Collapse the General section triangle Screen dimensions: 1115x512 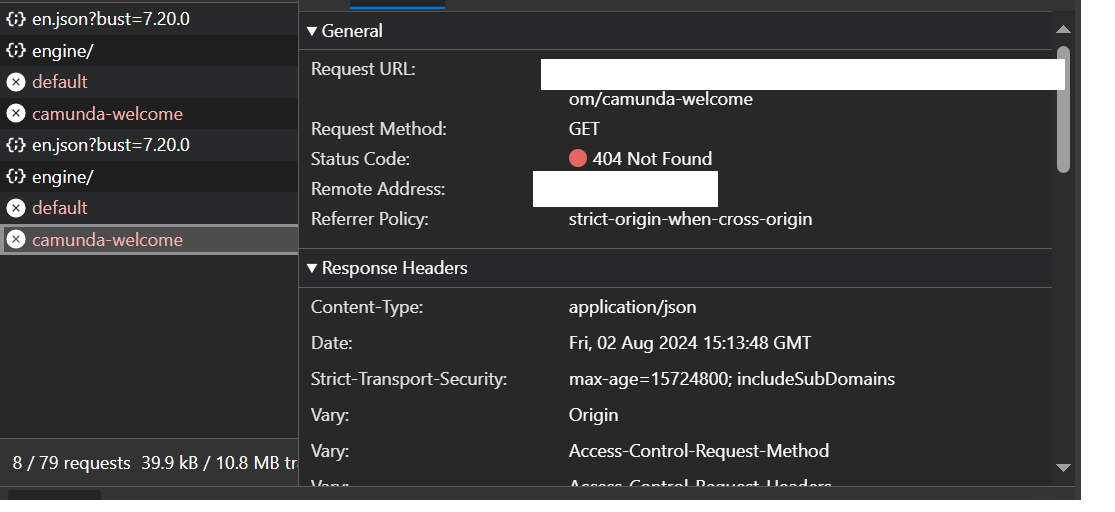point(311,31)
